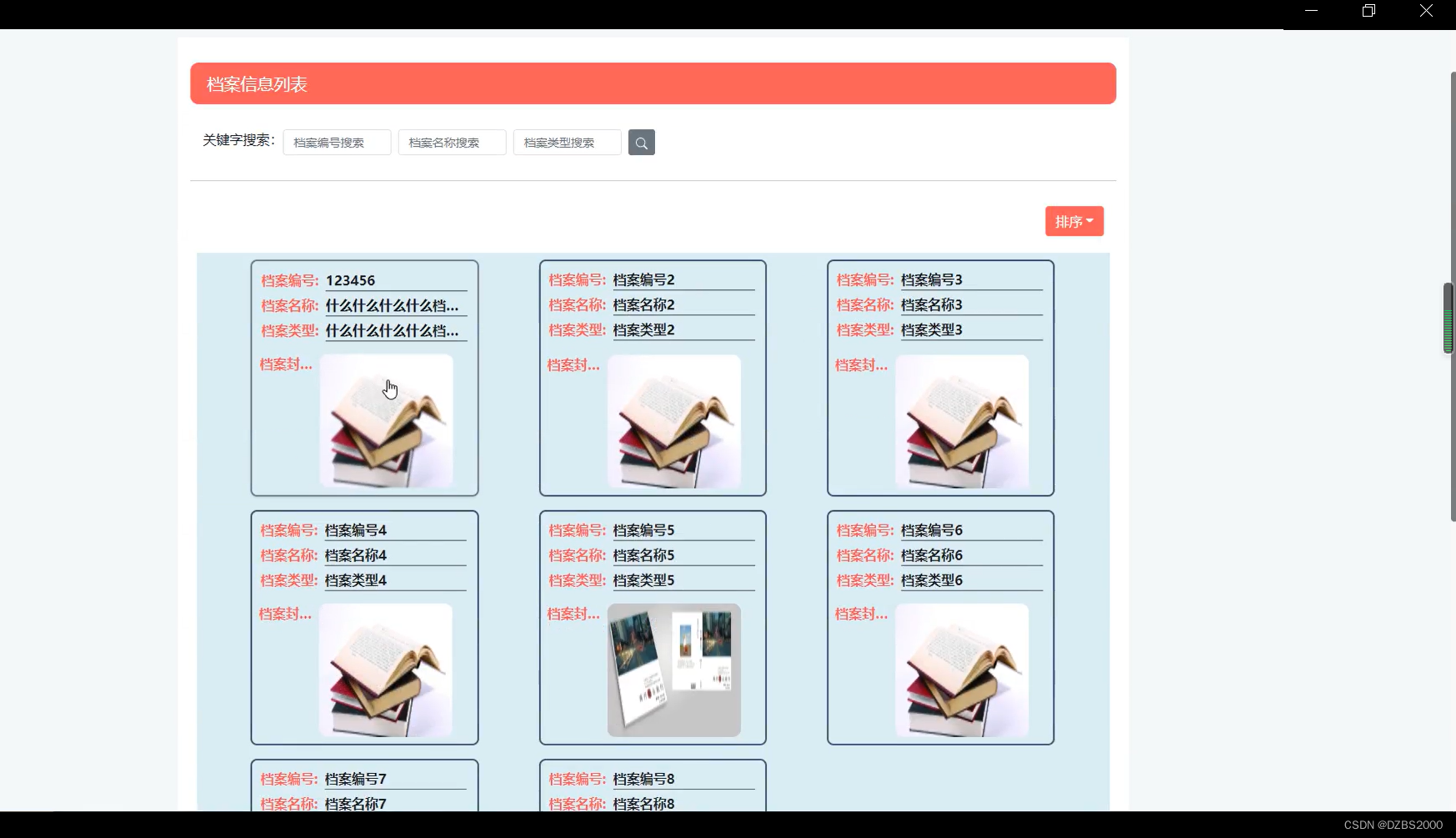Open book cover of record 123456
Viewport: 1456px width, 838px height.
click(x=387, y=421)
